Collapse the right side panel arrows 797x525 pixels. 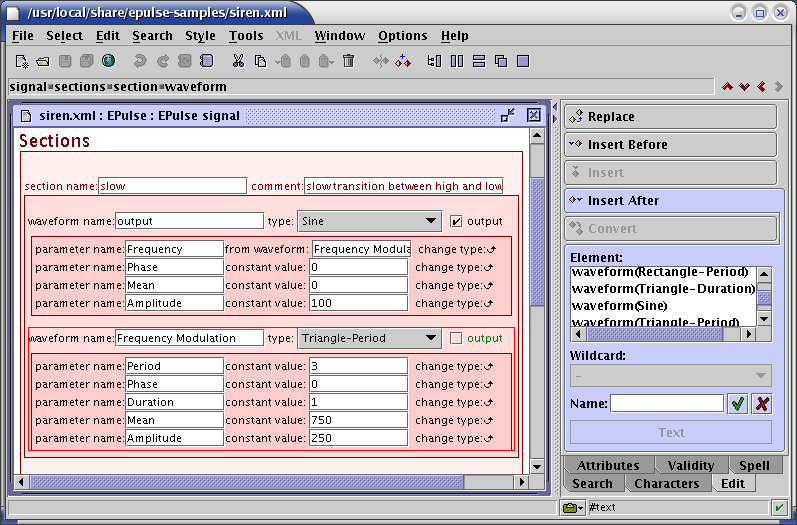pos(555,119)
